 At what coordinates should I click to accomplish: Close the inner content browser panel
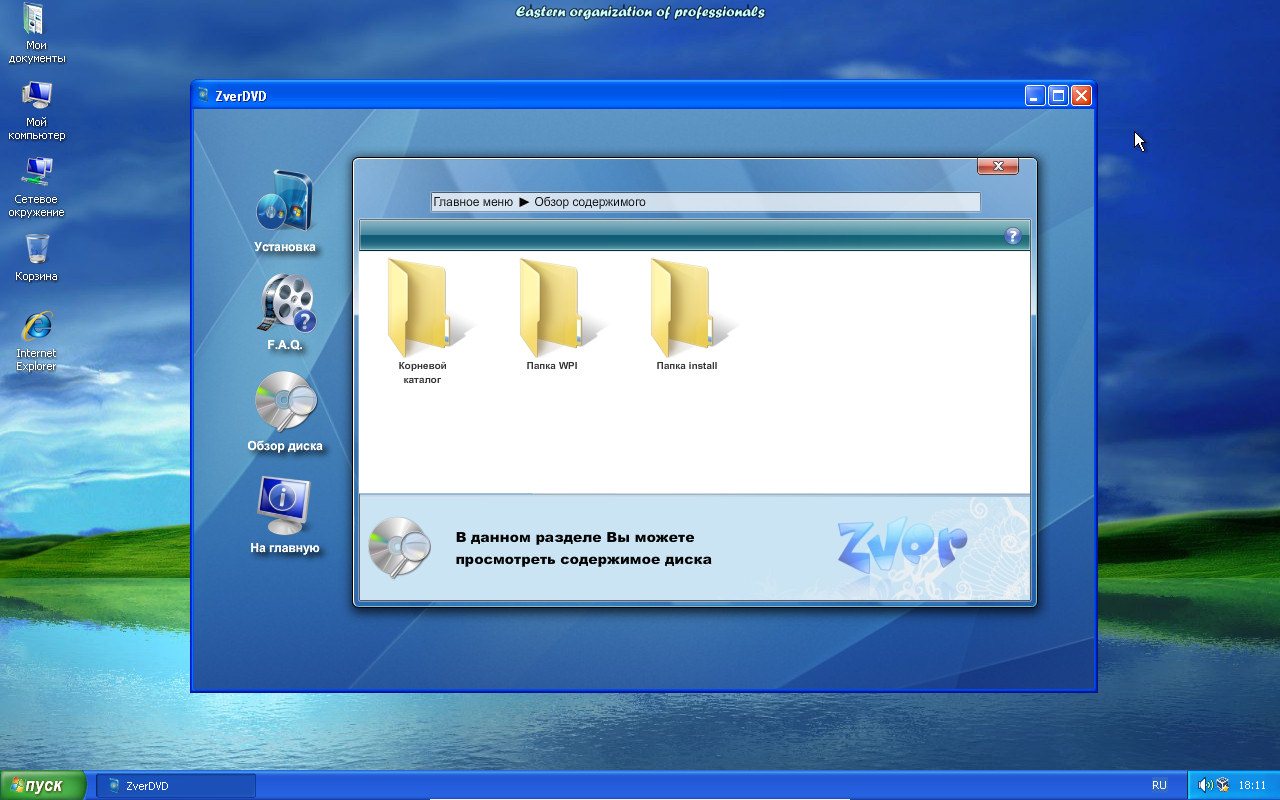click(x=997, y=166)
